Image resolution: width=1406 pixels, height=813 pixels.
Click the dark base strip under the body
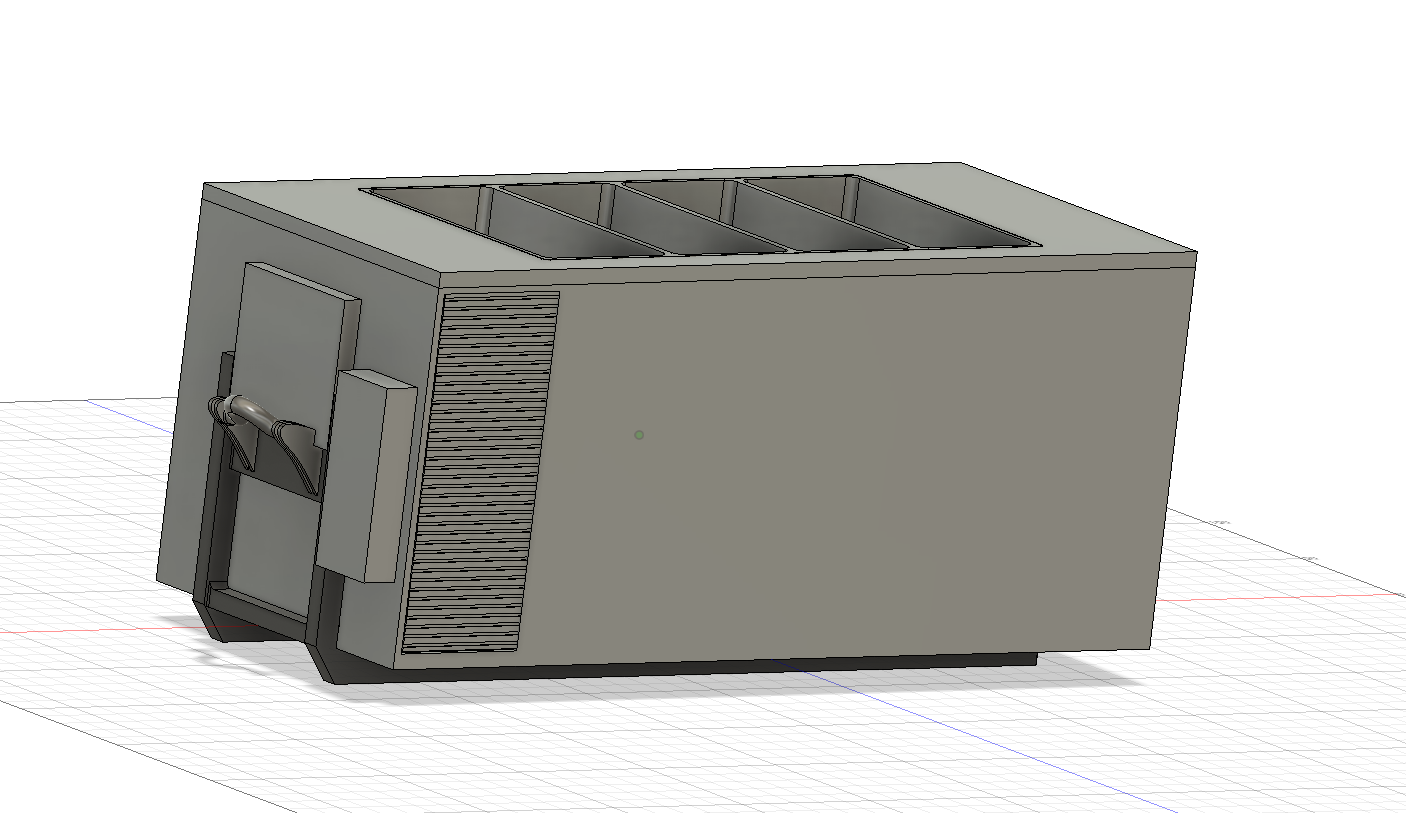(x=700, y=668)
